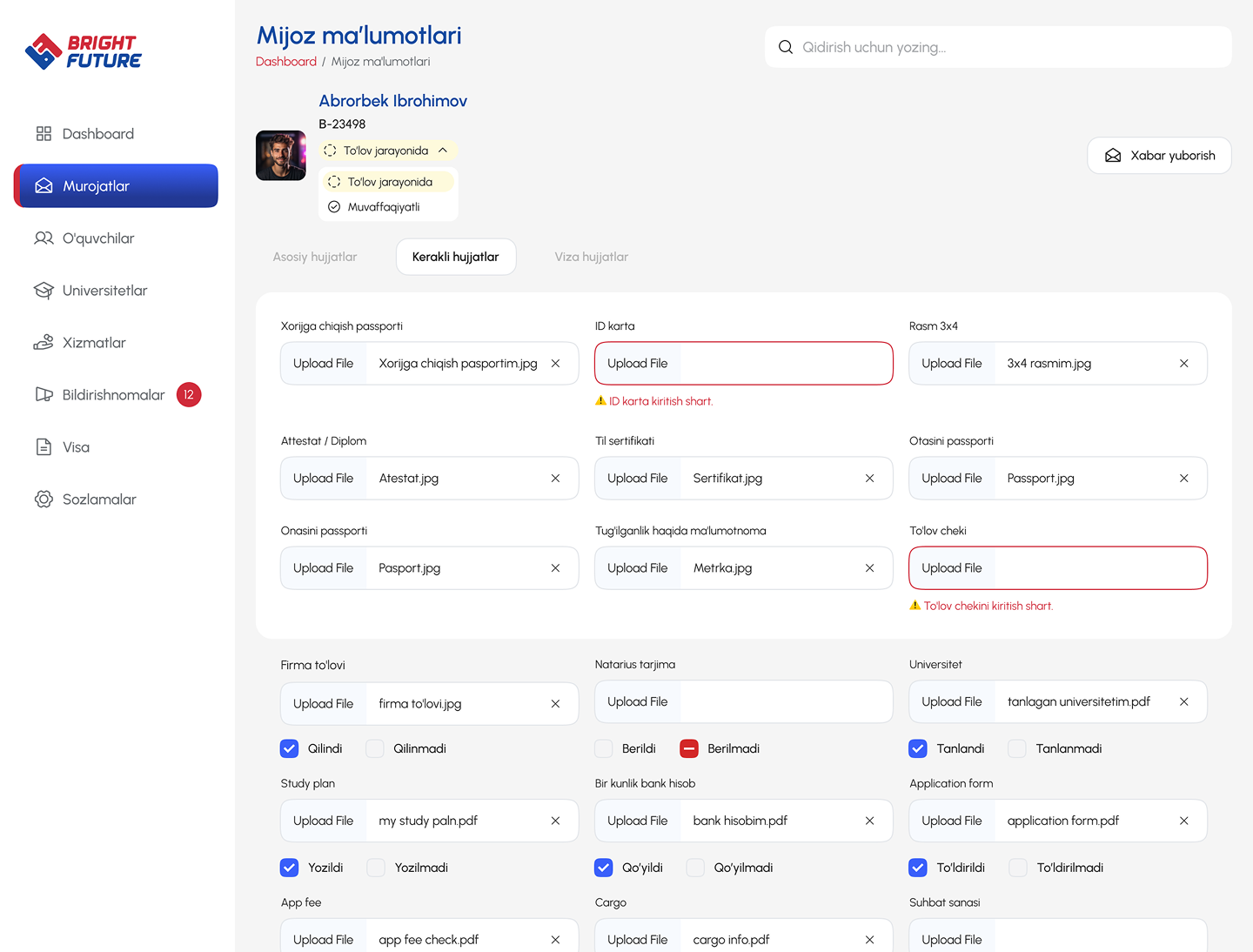Uncheck the Qilindi checkbox

290,748
